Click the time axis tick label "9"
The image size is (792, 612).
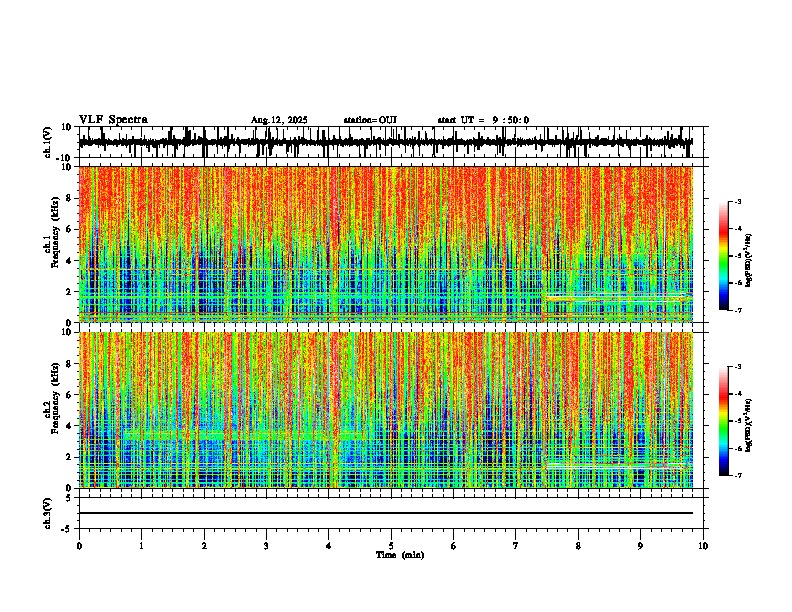click(640, 546)
